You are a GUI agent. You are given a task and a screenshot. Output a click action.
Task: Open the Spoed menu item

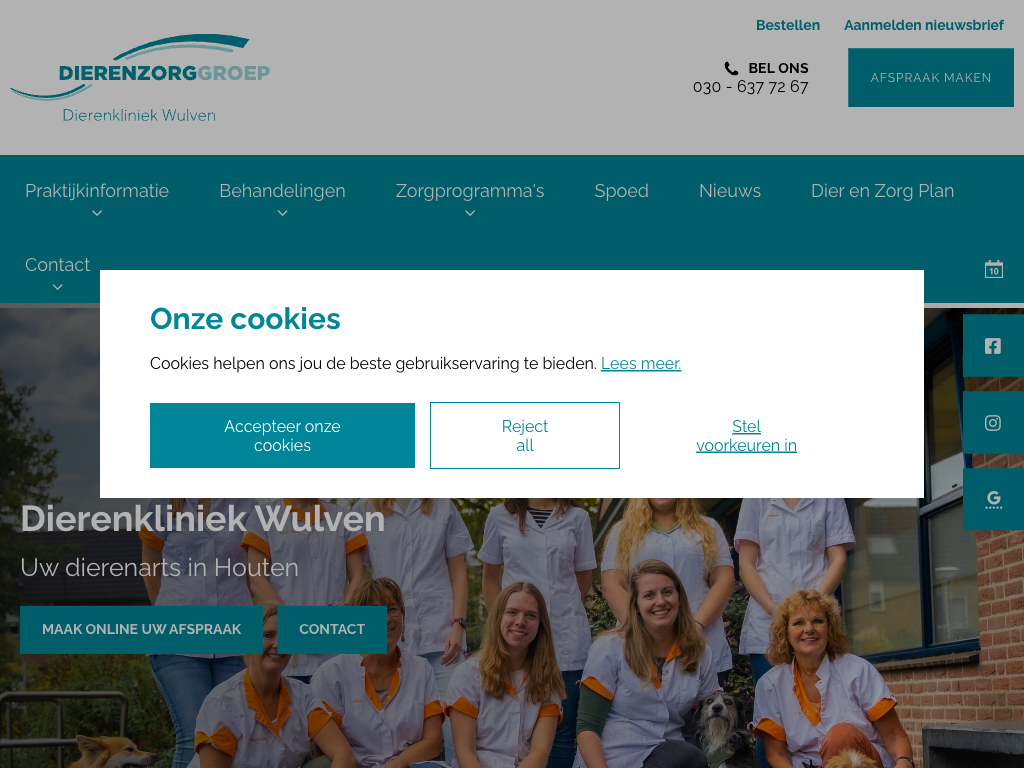tap(621, 191)
